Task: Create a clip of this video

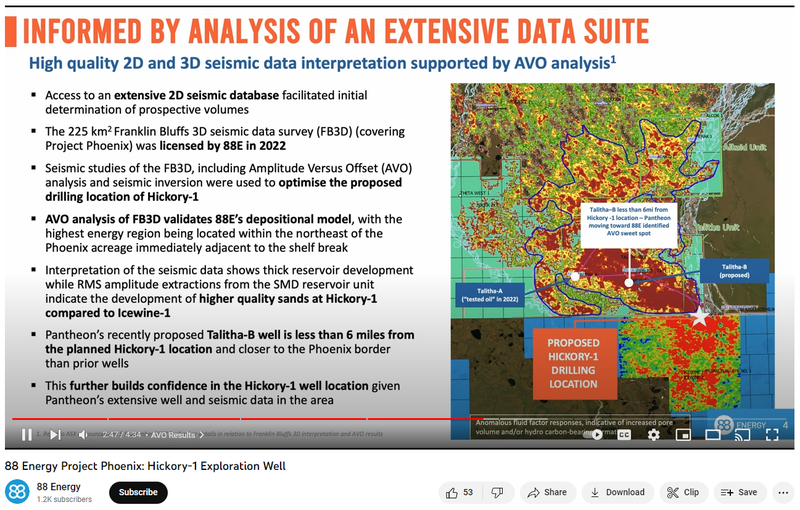Action: click(683, 493)
